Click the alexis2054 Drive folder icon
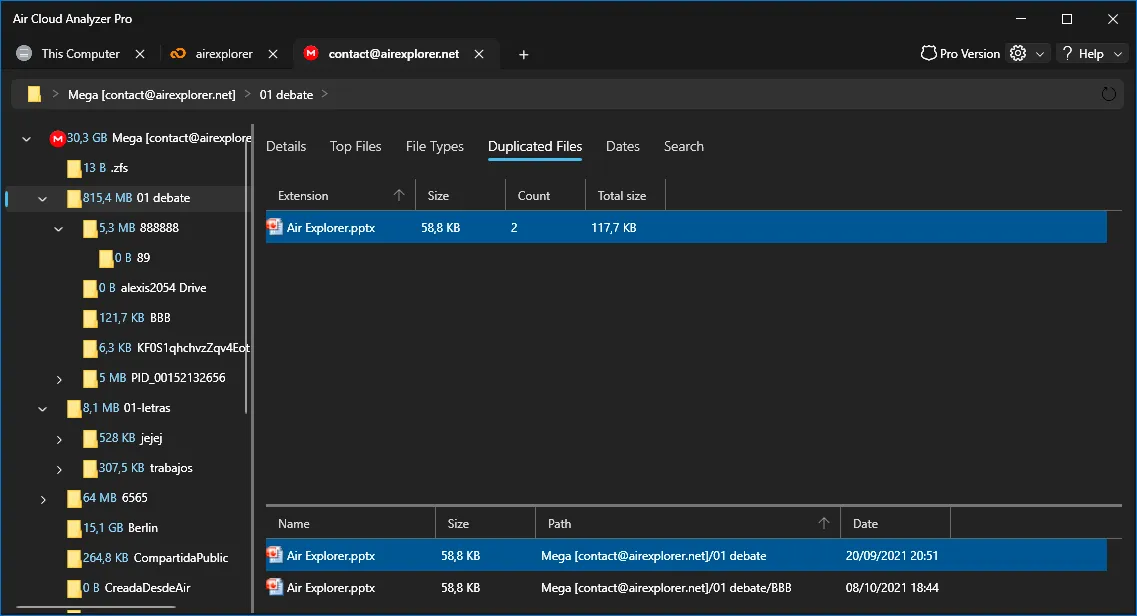The height and width of the screenshot is (616, 1137). [90, 288]
